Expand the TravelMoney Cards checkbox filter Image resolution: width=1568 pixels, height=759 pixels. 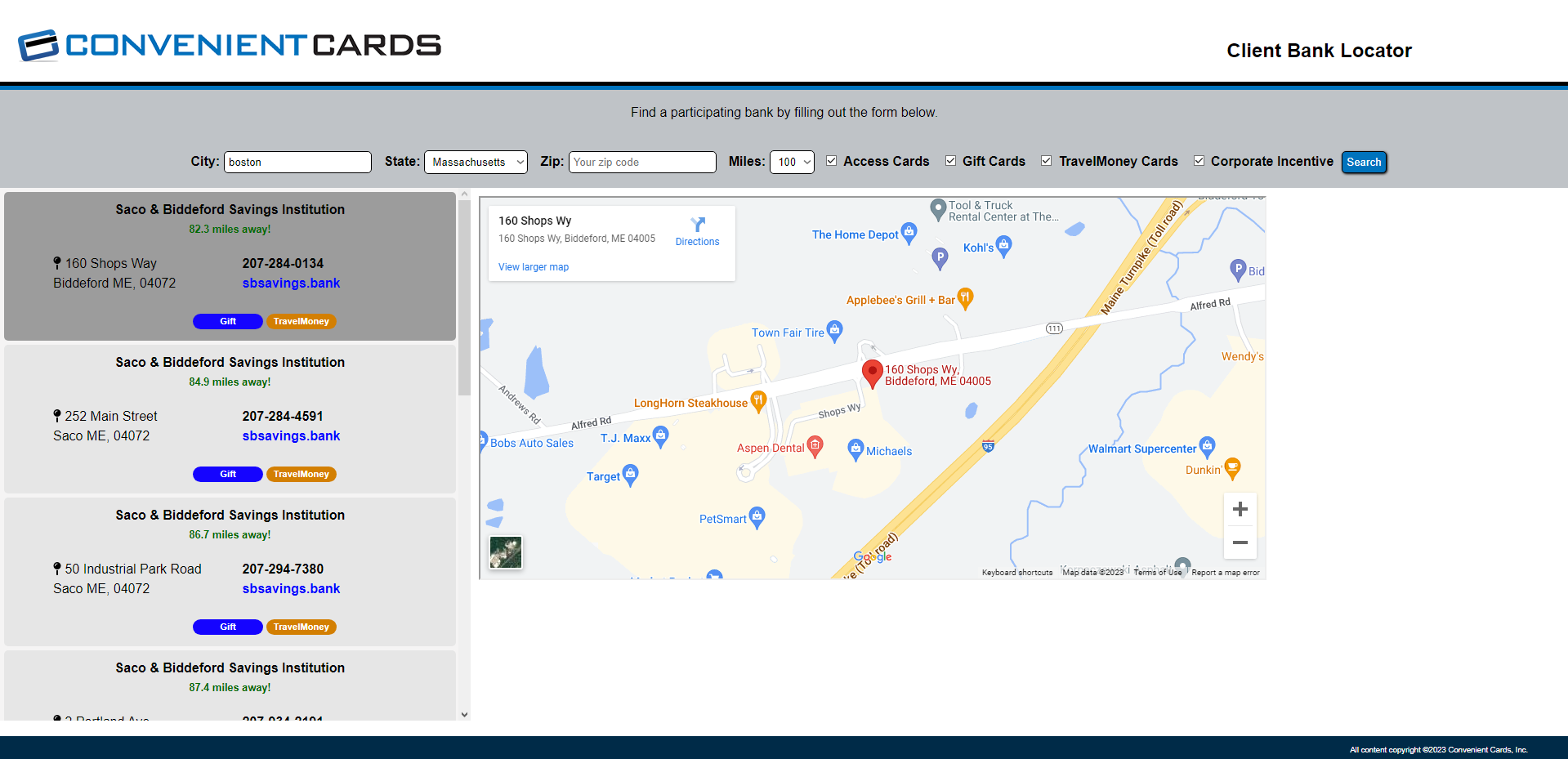click(1047, 160)
